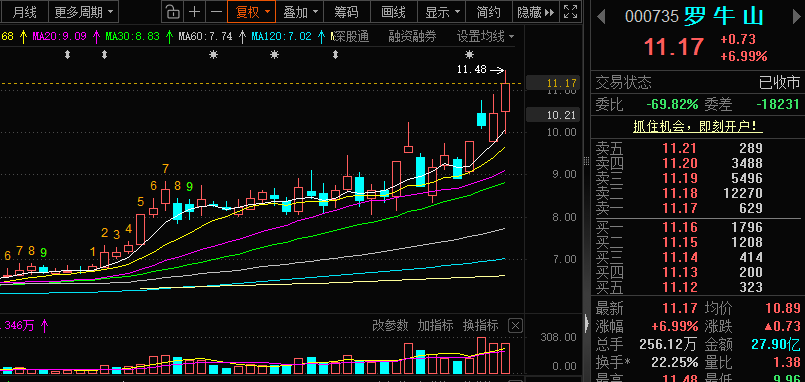The image size is (805, 382).
Task: Click 加指标 to add an indicator
Action: click(435, 325)
